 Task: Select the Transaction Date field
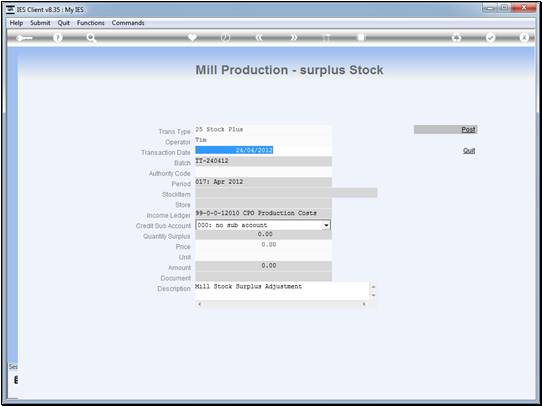point(263,150)
